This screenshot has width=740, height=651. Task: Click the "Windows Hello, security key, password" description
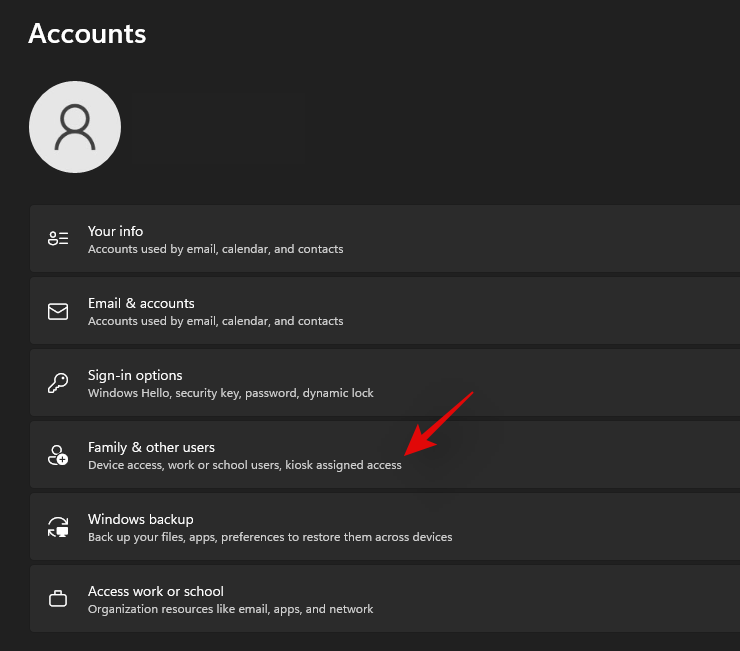click(x=230, y=393)
